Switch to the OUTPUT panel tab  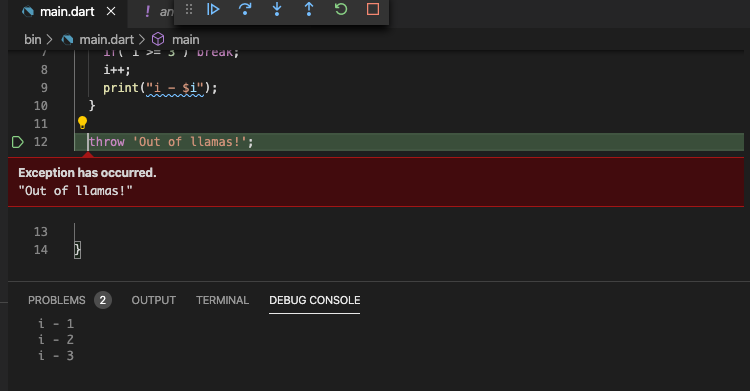154,300
